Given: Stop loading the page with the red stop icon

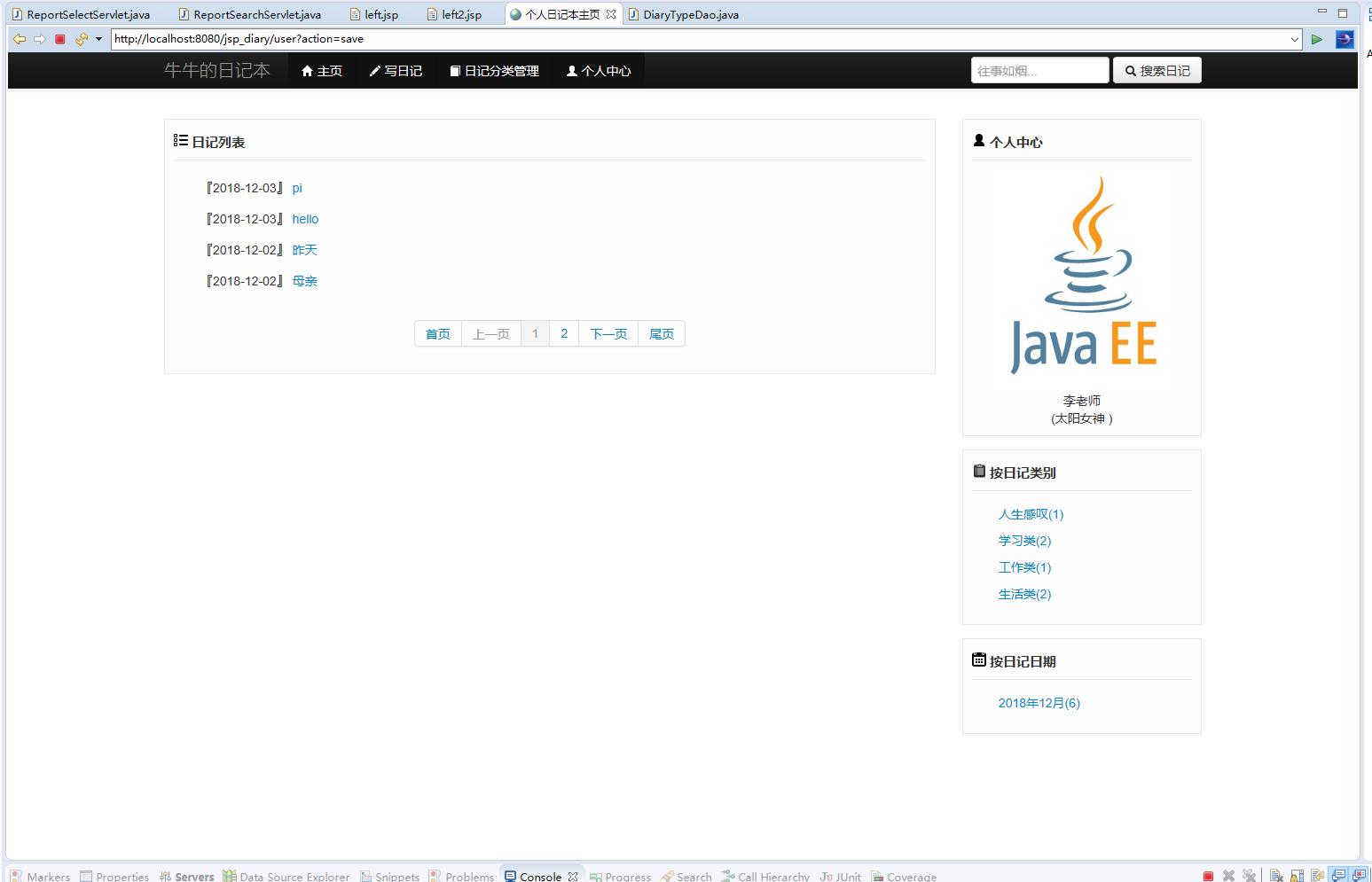Looking at the screenshot, I should pyautogui.click(x=60, y=39).
